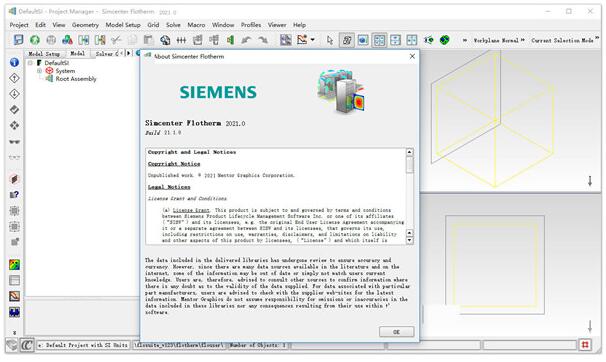Click the down-arrow diamond sidebar icon
The height and width of the screenshot is (362, 606).
pyautogui.click(x=14, y=94)
